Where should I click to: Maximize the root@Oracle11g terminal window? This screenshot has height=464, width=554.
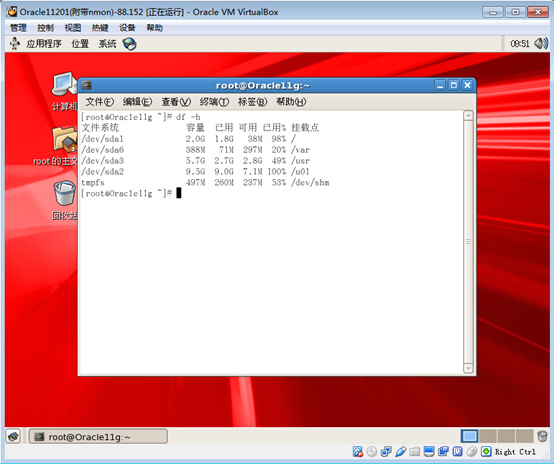click(454, 85)
